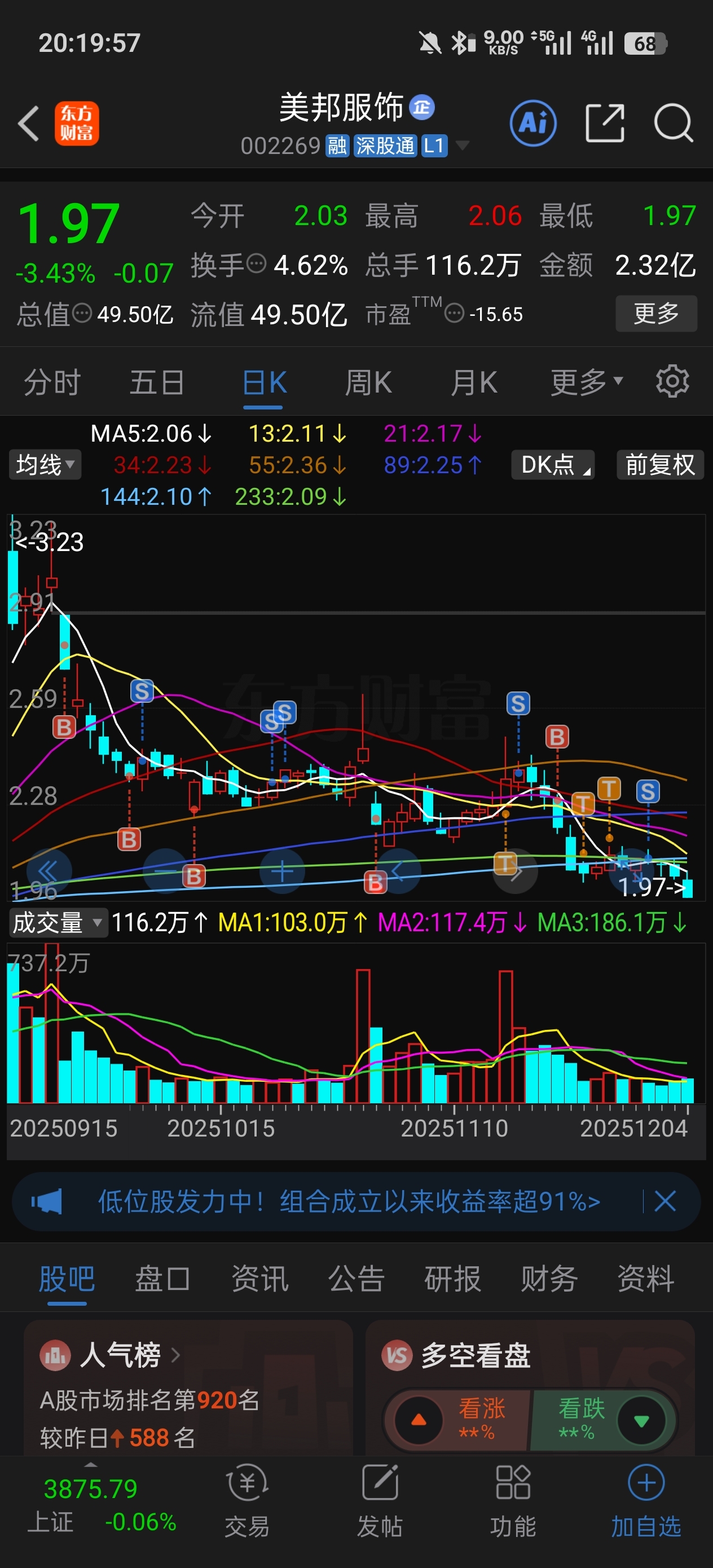713x1568 pixels.
Task: Tap the MA3:186.1万 volume value
Action: pos(612,922)
